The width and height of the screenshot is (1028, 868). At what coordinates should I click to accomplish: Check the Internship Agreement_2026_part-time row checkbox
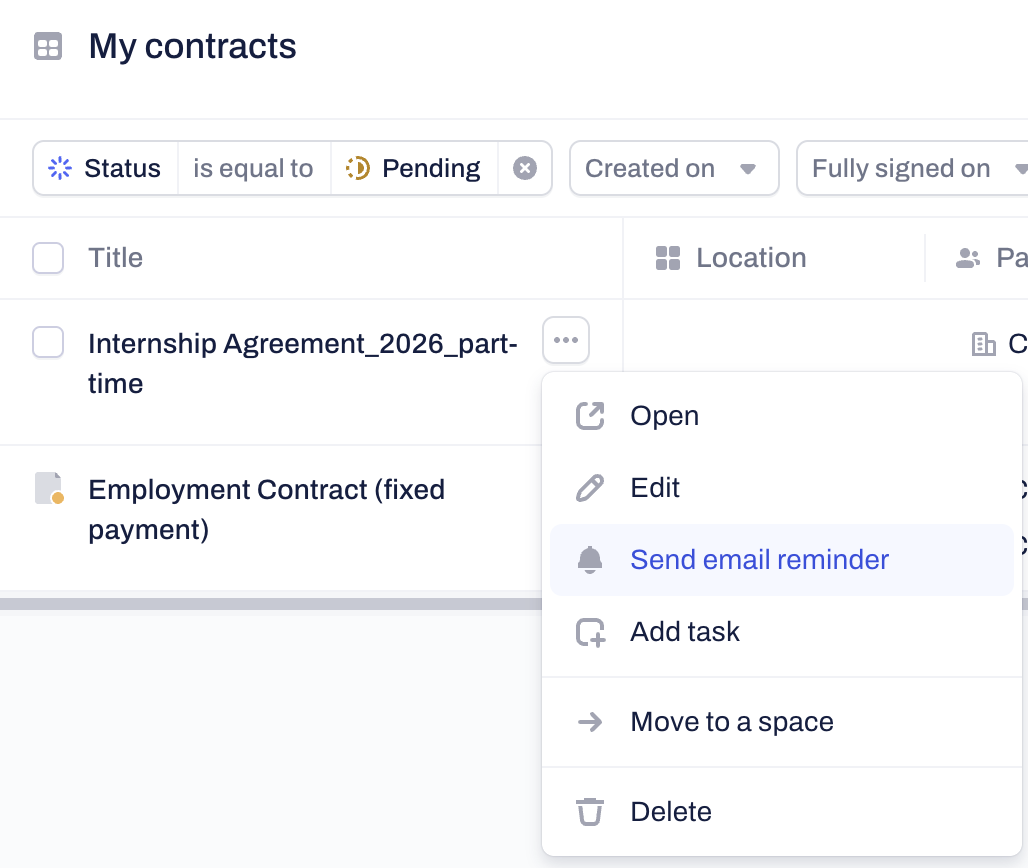pyautogui.click(x=48, y=342)
